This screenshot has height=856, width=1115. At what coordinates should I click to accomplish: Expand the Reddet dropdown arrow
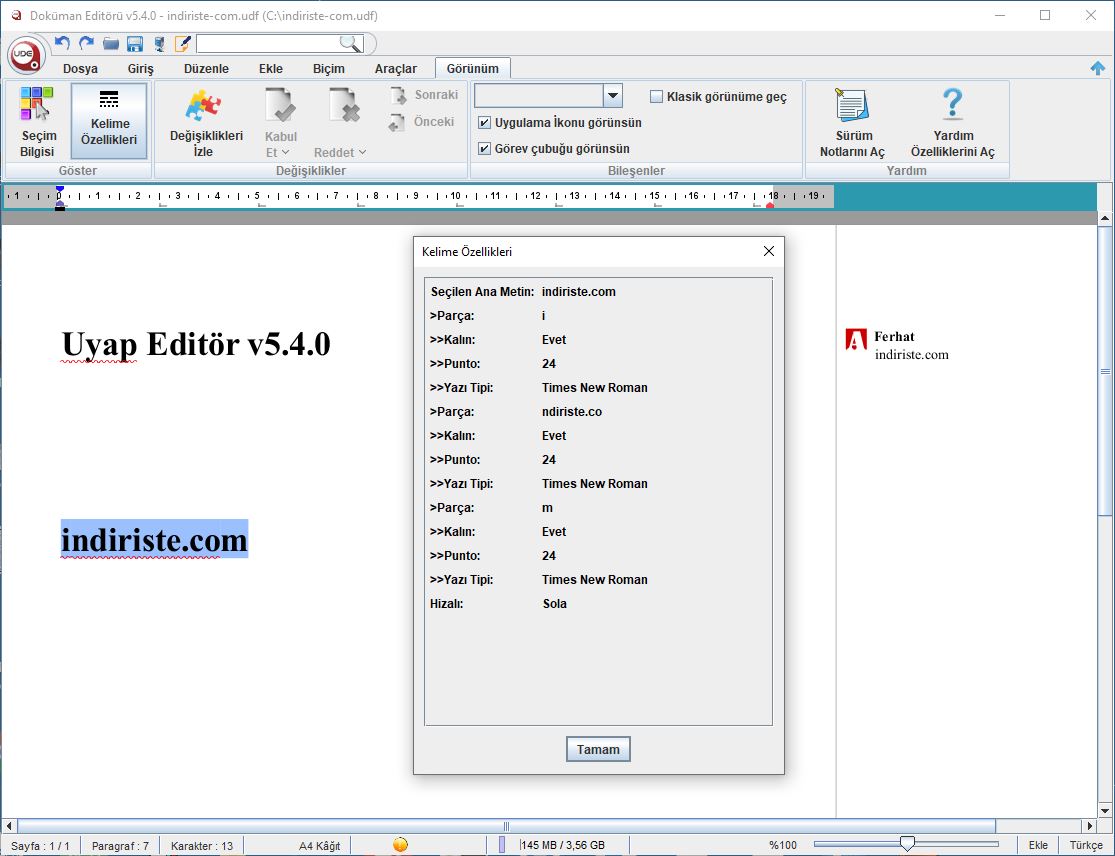(362, 152)
